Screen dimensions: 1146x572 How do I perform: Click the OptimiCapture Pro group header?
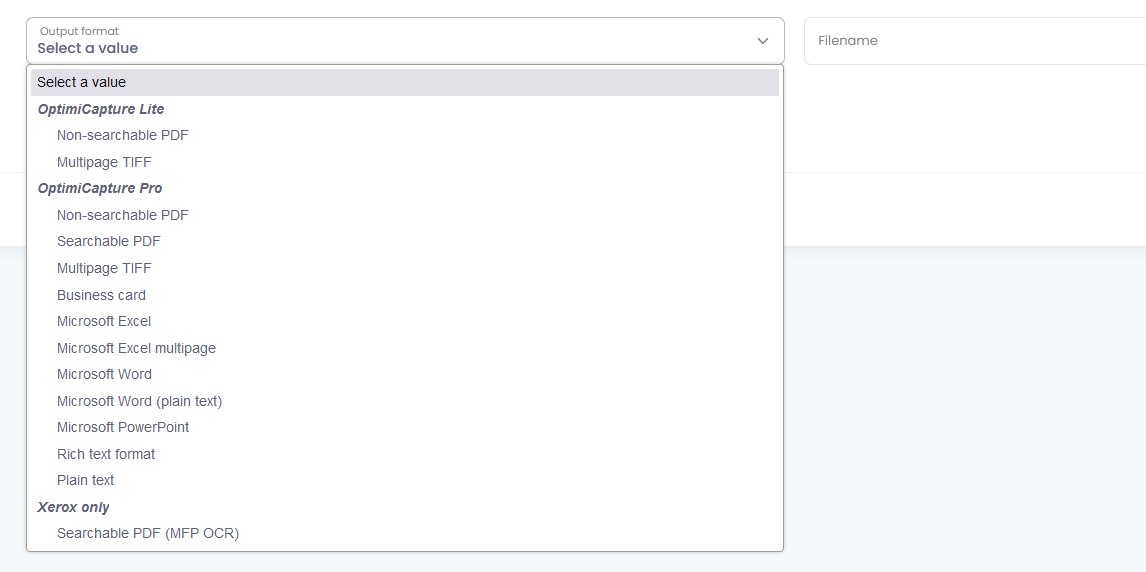pos(100,188)
